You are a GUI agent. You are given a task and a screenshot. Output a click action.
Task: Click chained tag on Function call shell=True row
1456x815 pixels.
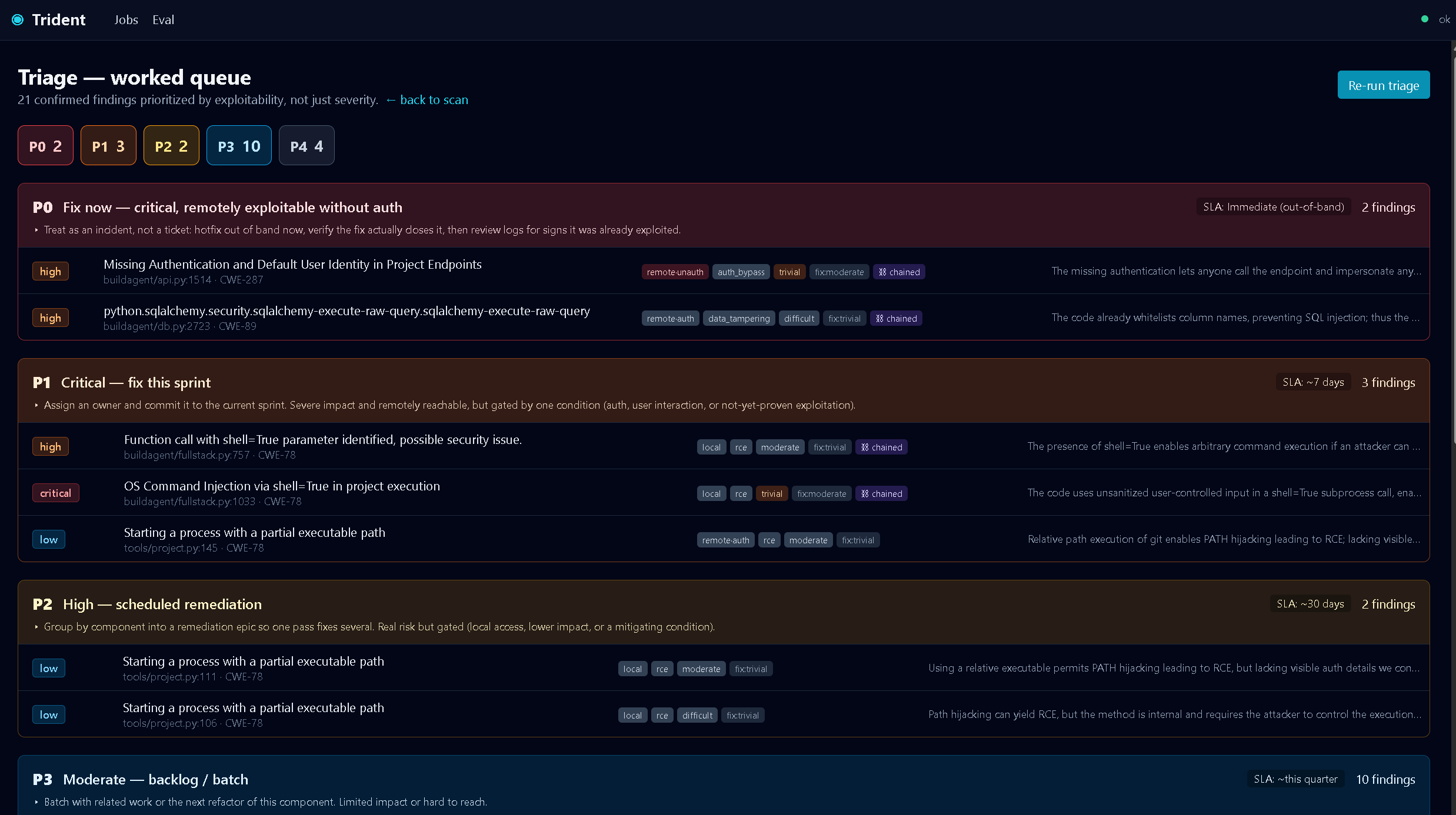tap(881, 447)
